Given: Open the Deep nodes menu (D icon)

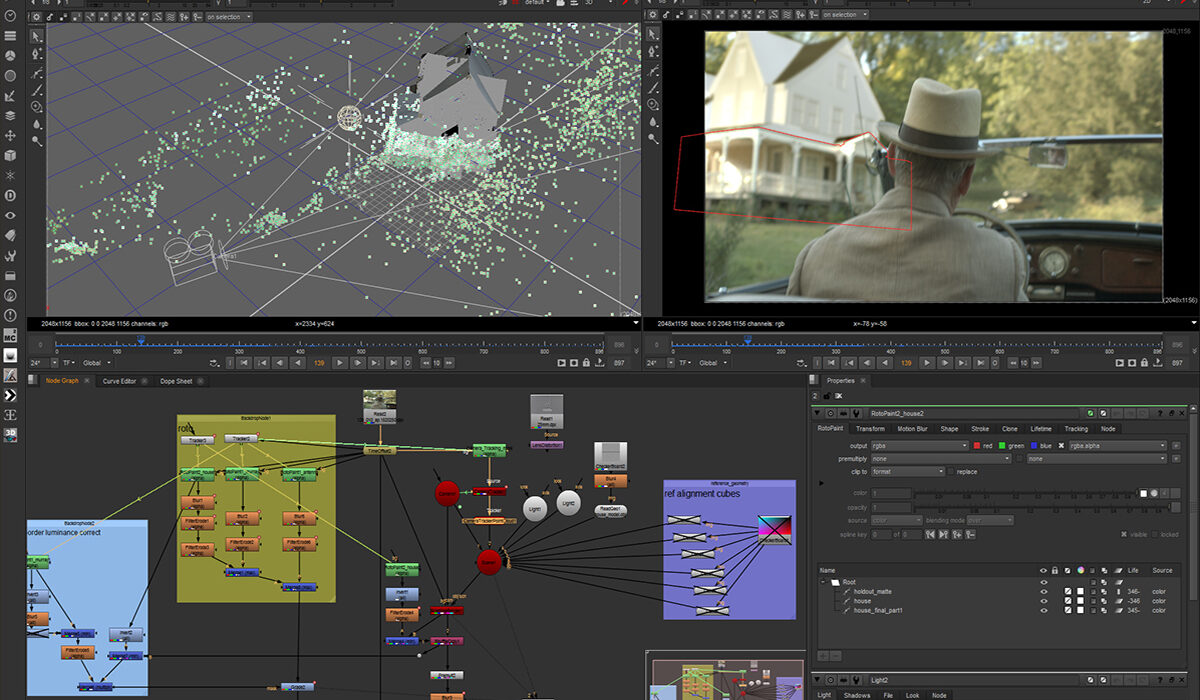Looking at the screenshot, I should 10,195.
